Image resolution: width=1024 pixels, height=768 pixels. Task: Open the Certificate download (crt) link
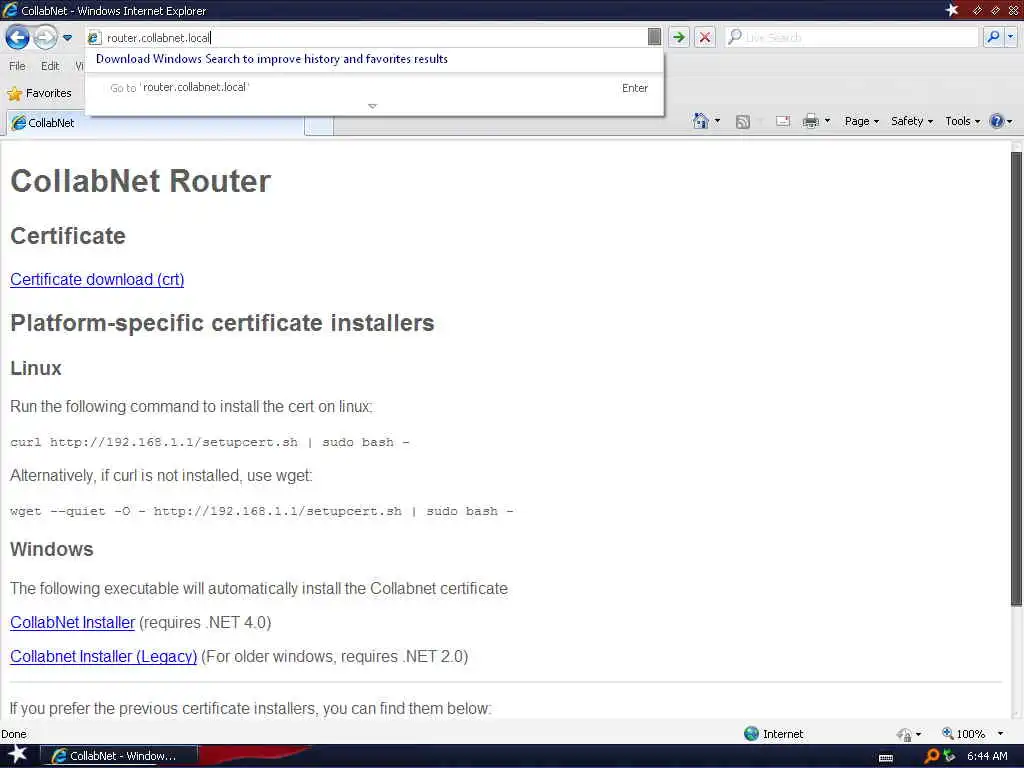pyautogui.click(x=97, y=280)
